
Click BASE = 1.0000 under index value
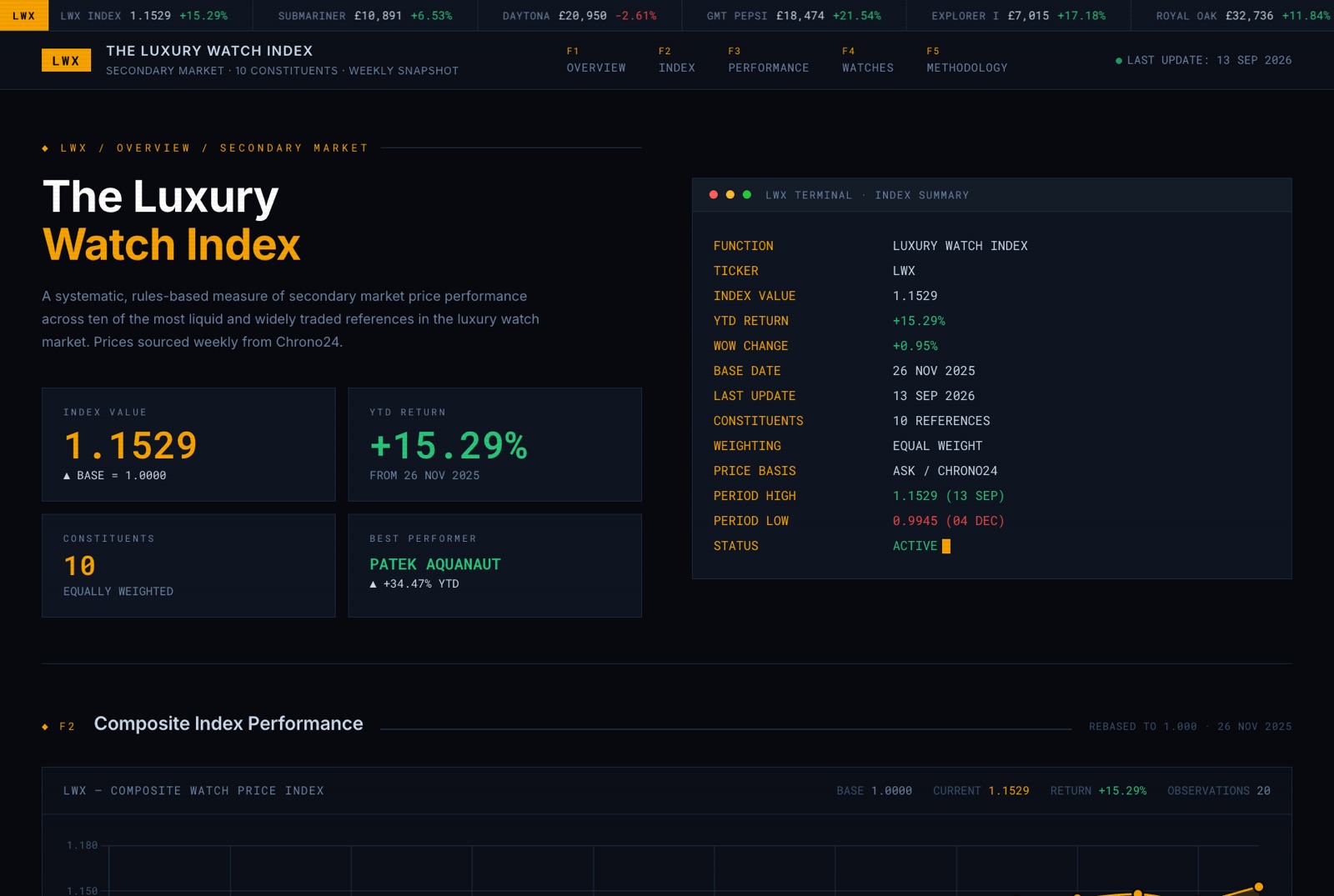point(115,476)
